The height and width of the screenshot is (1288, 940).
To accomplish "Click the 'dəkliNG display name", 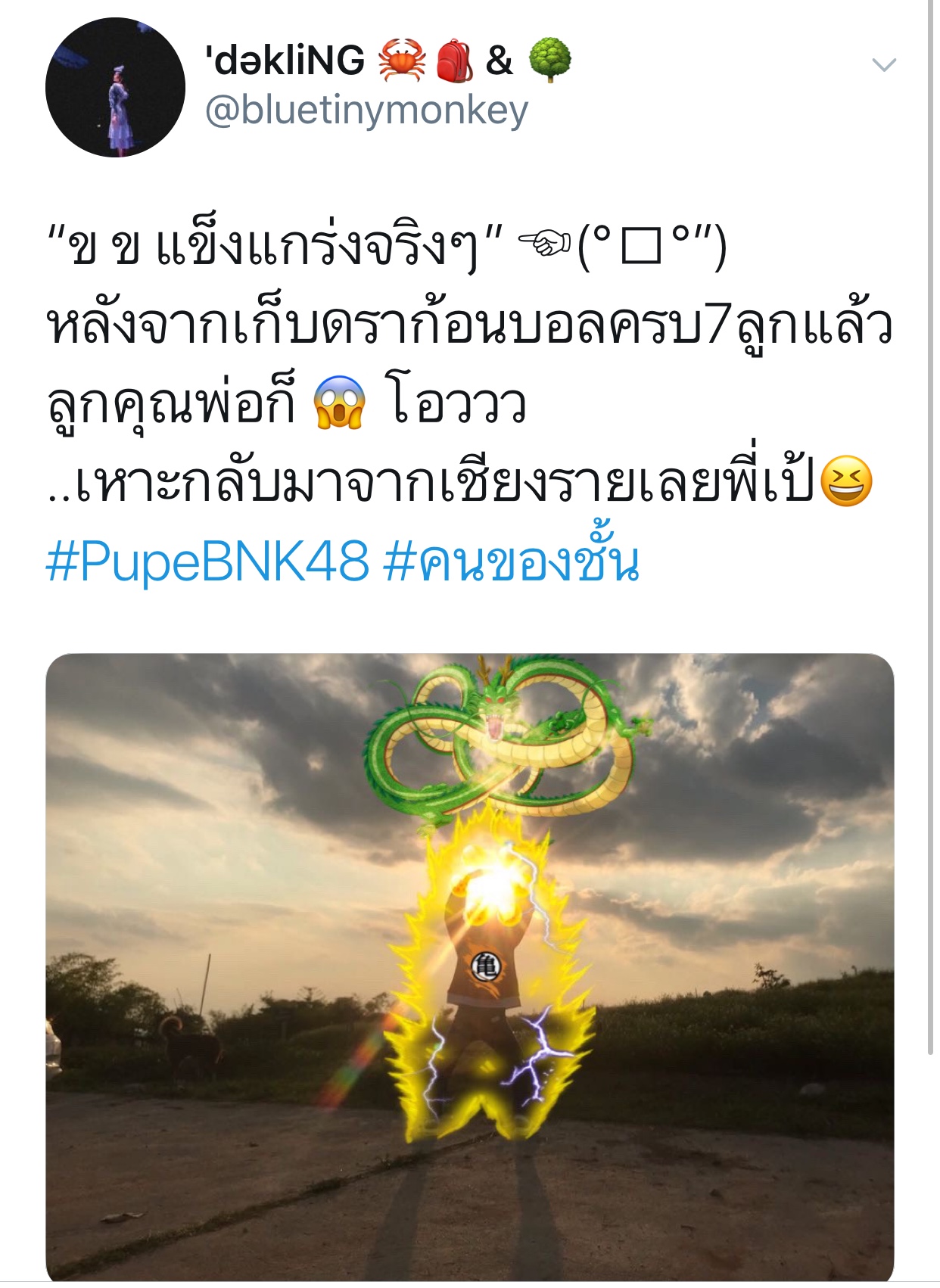I will coord(285,60).
